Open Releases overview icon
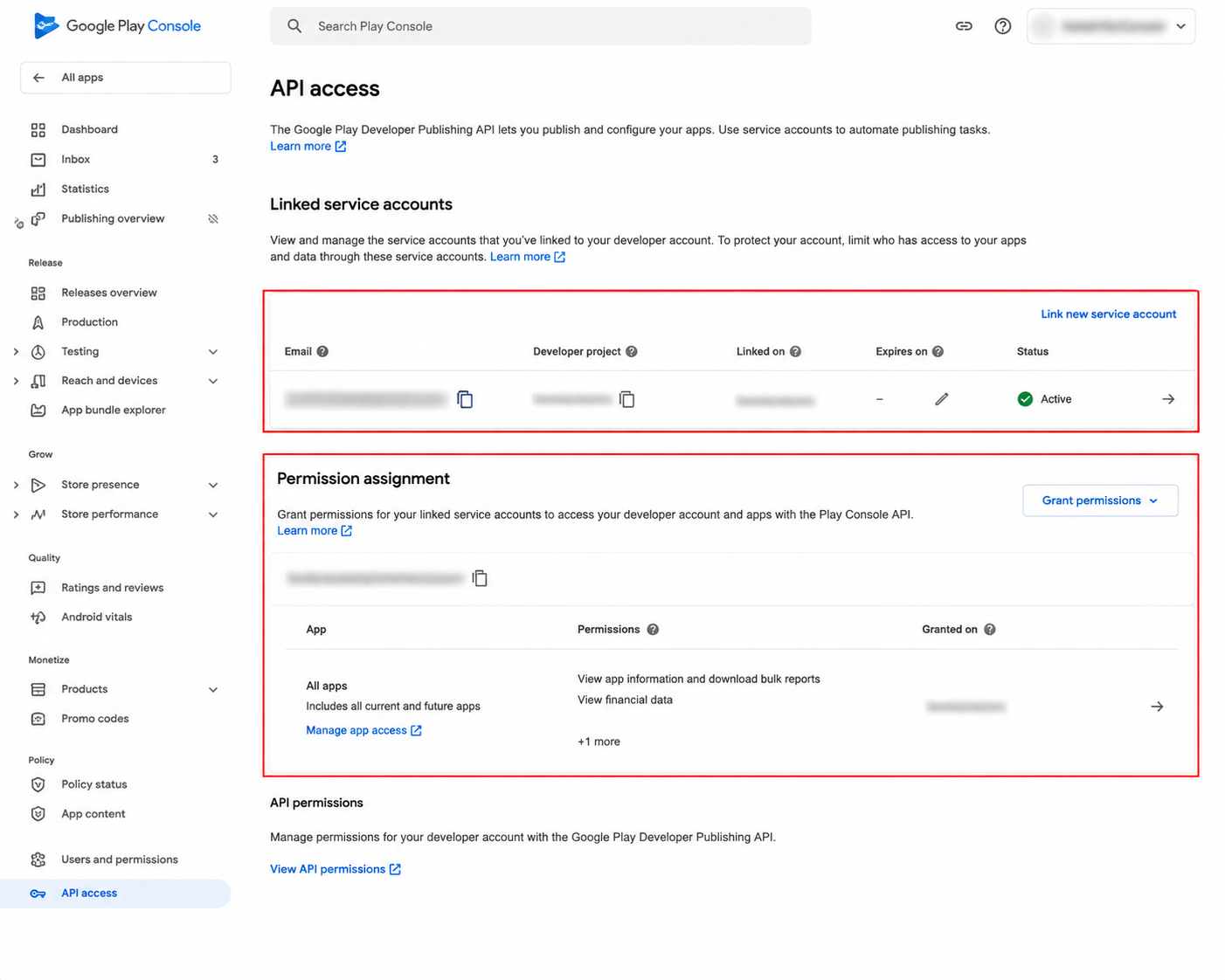Screen dimensions: 1225x980 [x=38, y=293]
